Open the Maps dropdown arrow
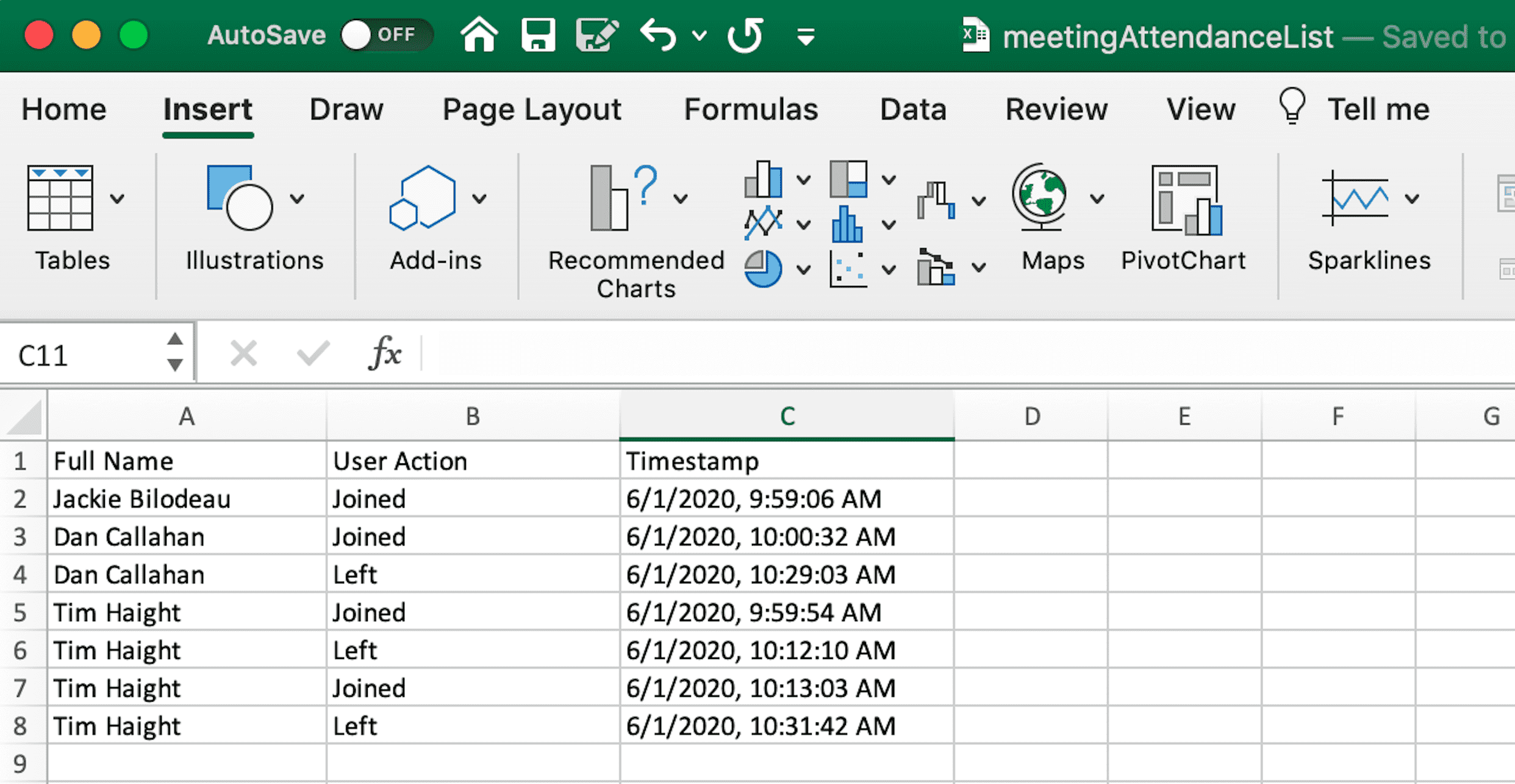Viewport: 1515px width, 784px height. point(1097,199)
